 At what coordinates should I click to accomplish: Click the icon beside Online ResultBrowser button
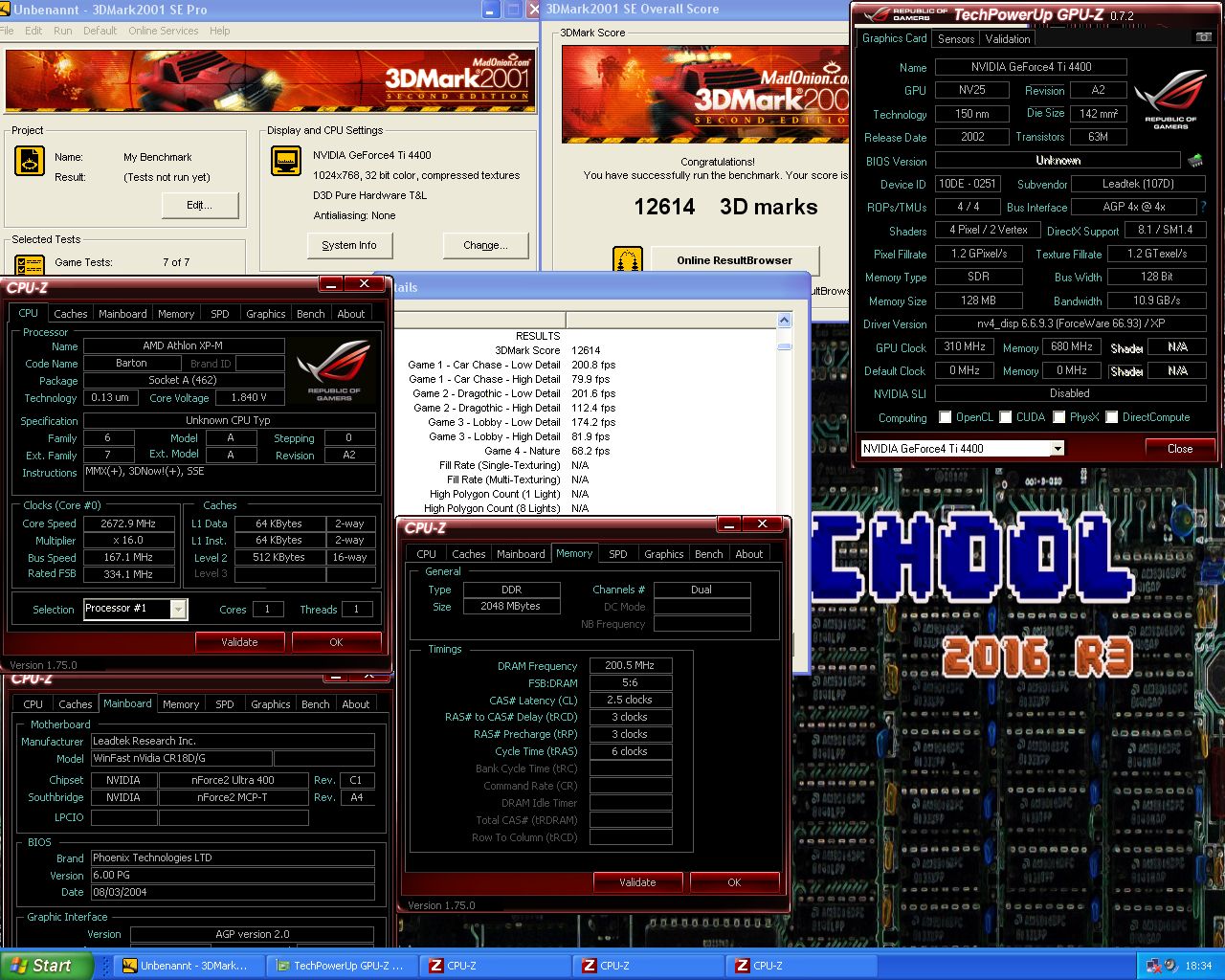point(628,259)
